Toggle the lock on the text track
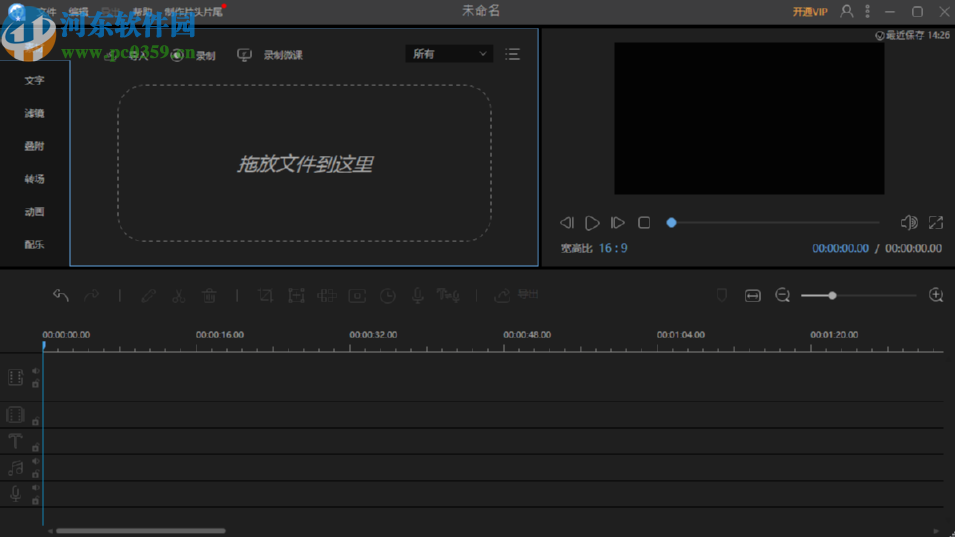955x537 pixels. click(x=35, y=447)
